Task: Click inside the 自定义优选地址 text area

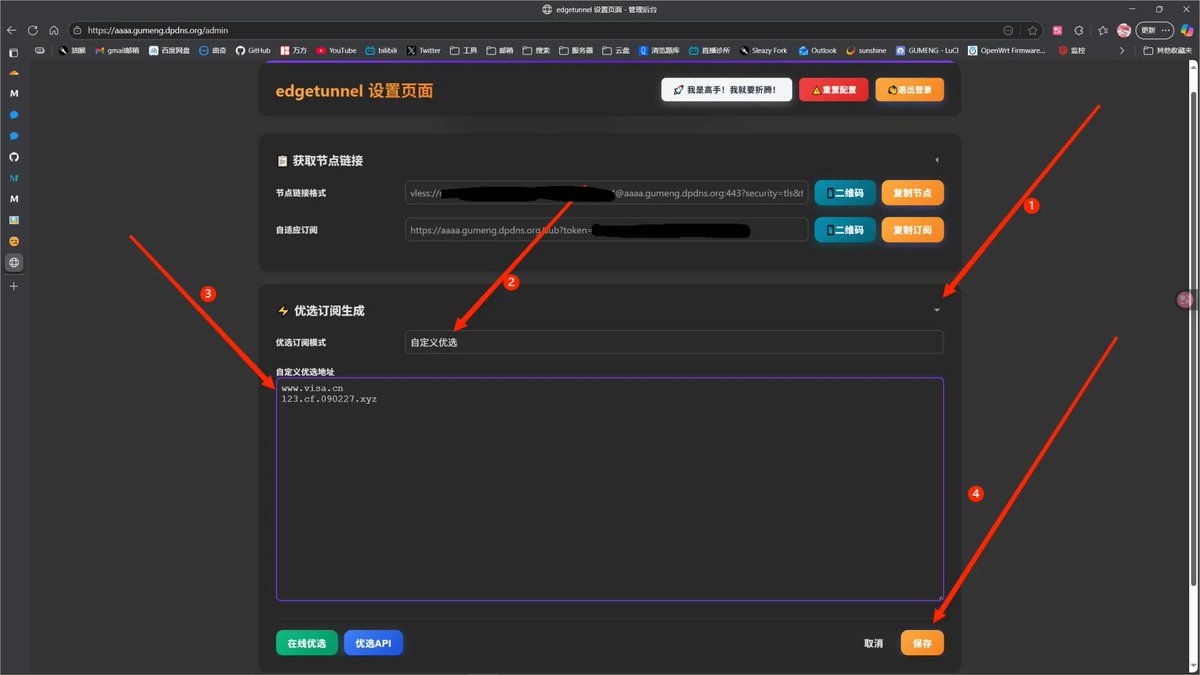Action: point(610,489)
